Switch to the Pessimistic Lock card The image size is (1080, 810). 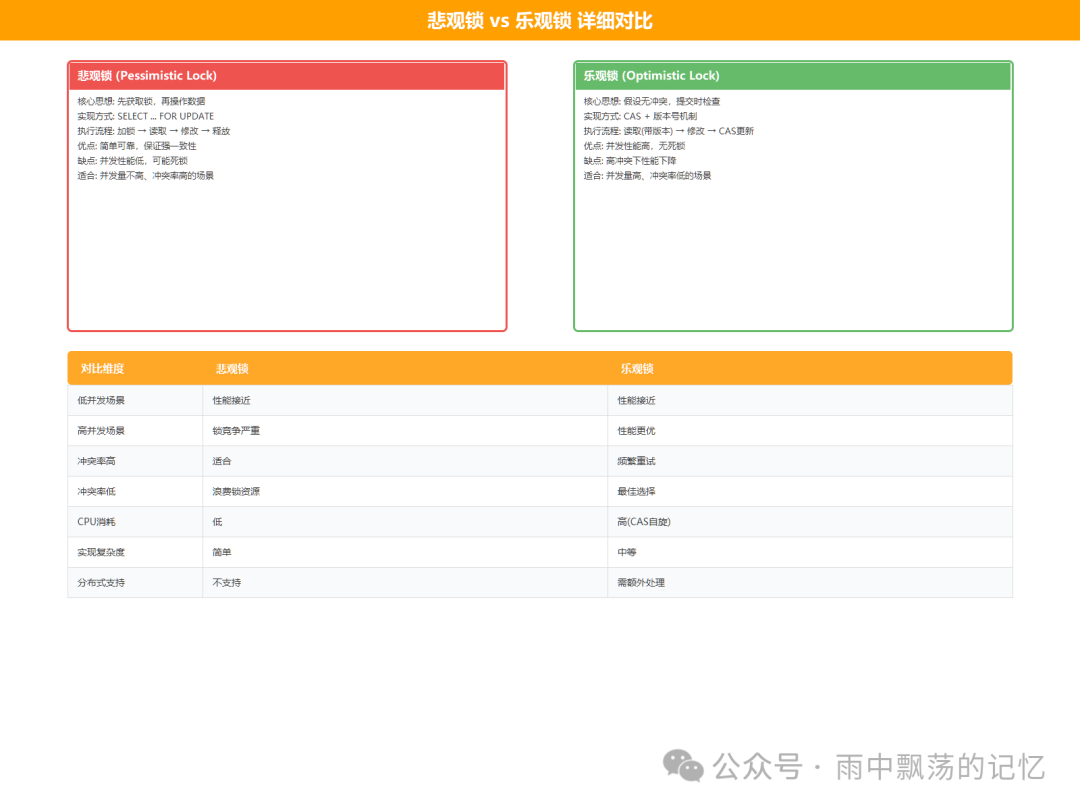coord(287,195)
